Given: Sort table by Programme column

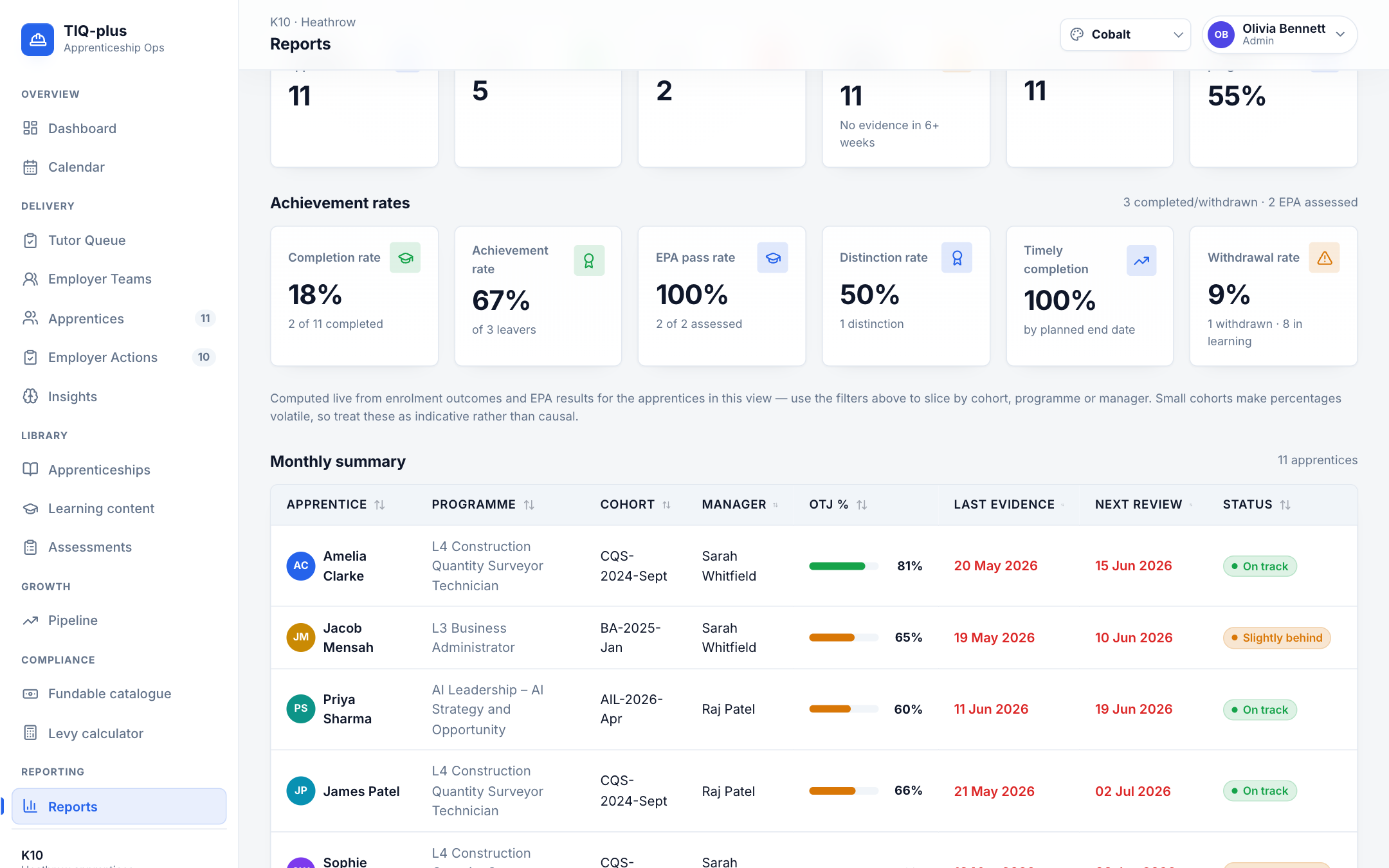Looking at the screenshot, I should 483,505.
